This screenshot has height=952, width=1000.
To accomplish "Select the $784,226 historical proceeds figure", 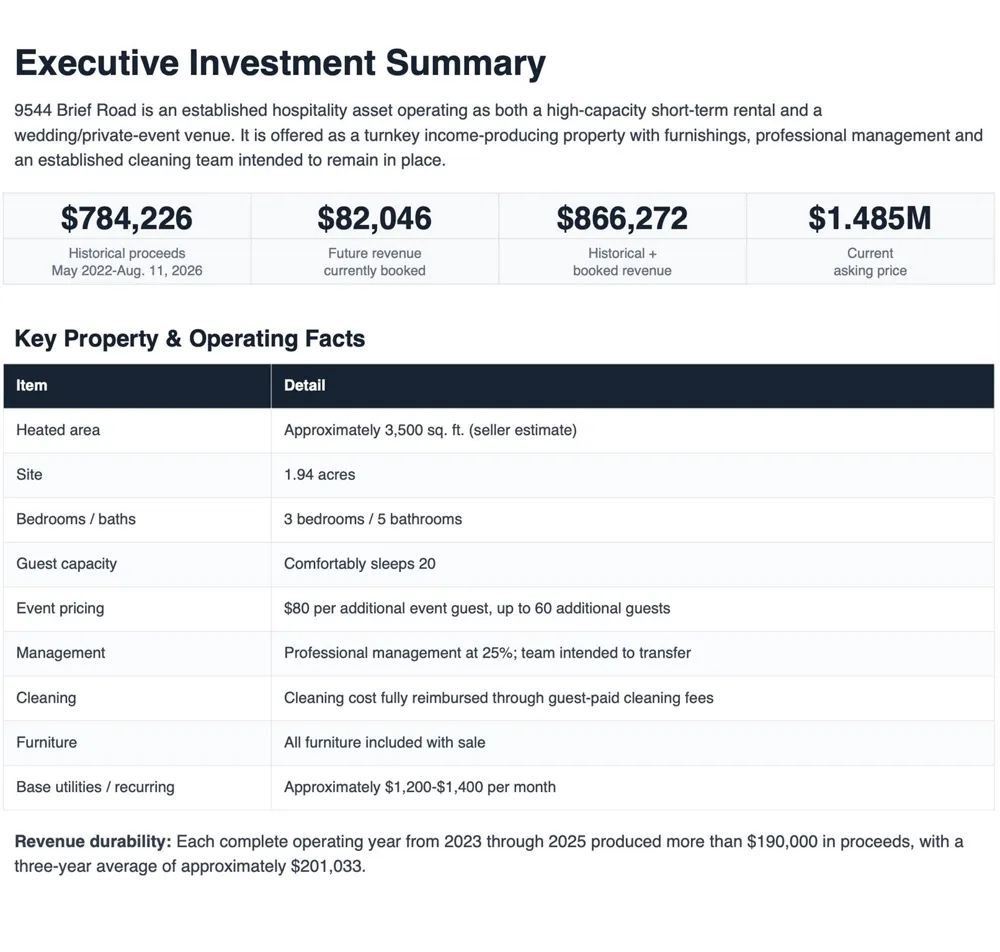I will pos(127,218).
